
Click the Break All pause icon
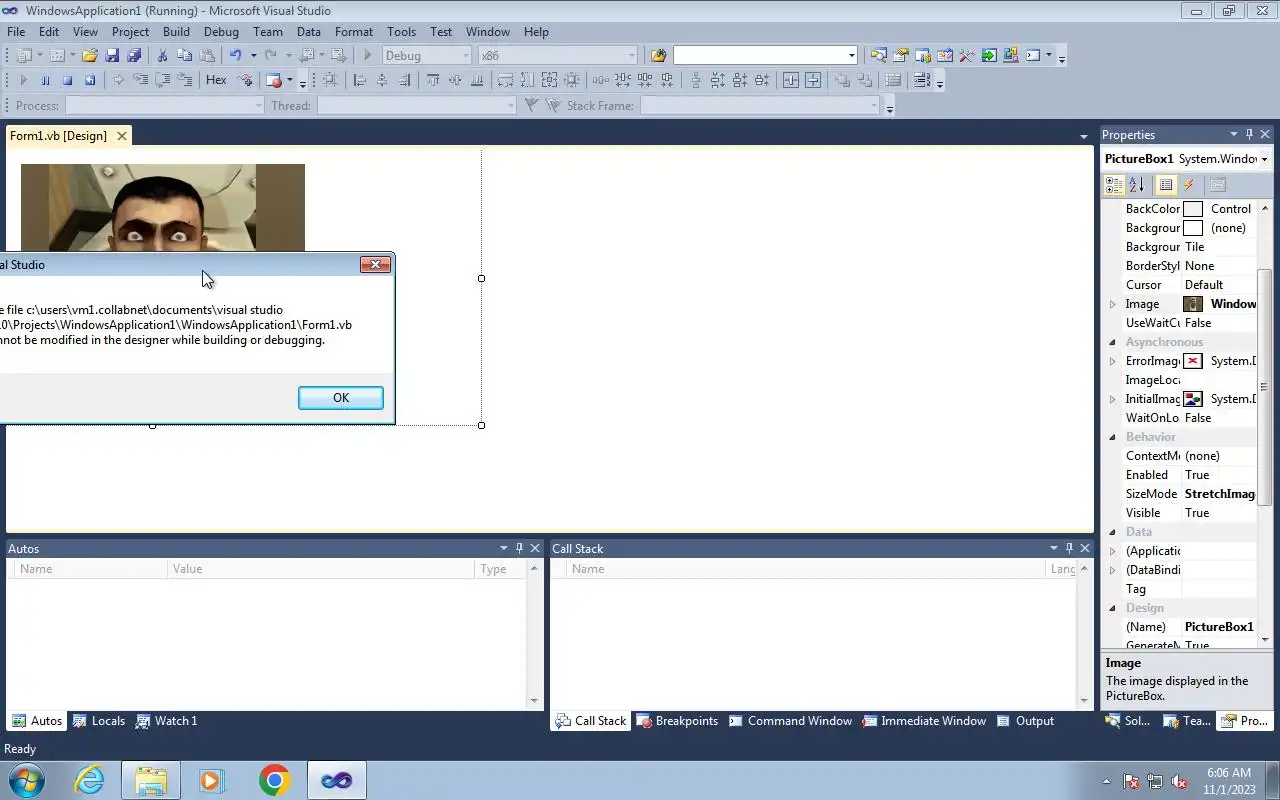tap(45, 80)
